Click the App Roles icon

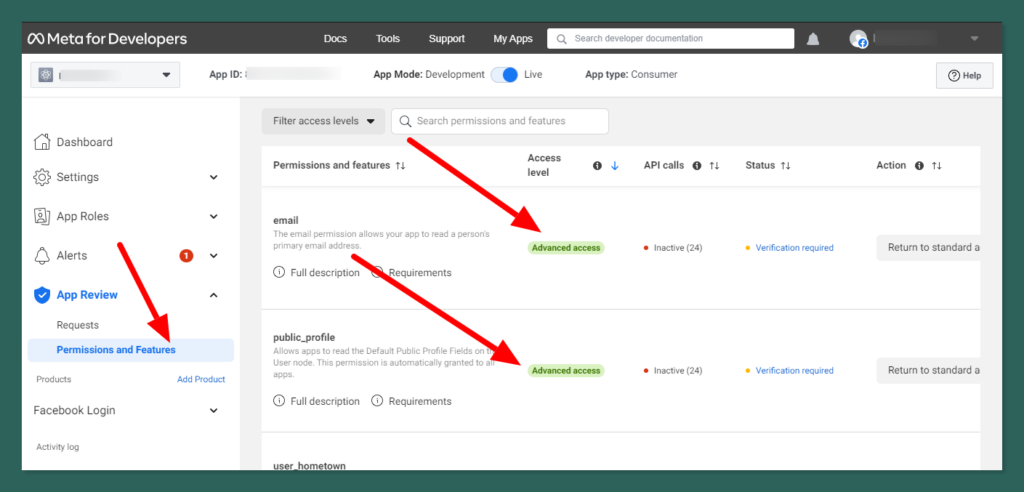click(42, 216)
